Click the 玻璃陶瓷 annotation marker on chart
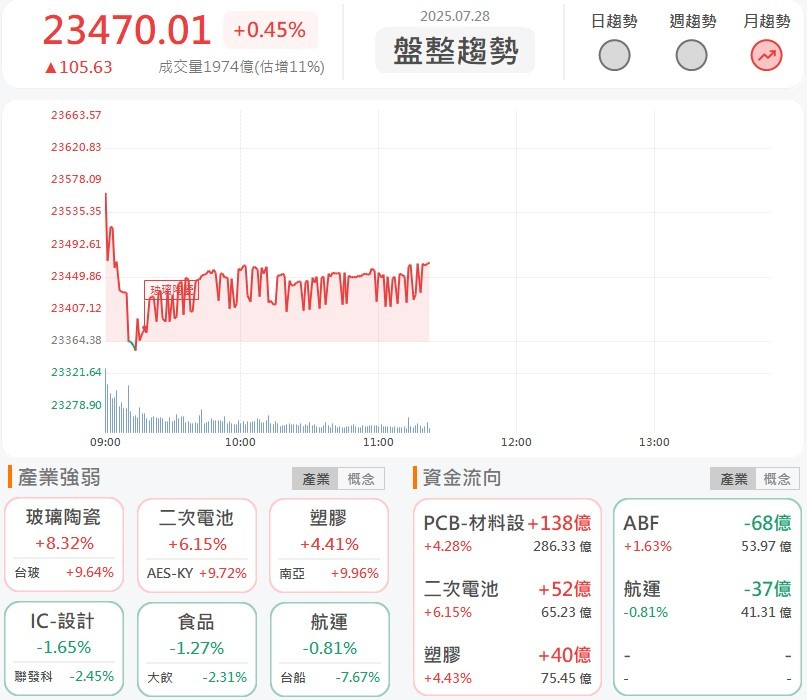This screenshot has width=807, height=700. click(x=171, y=290)
